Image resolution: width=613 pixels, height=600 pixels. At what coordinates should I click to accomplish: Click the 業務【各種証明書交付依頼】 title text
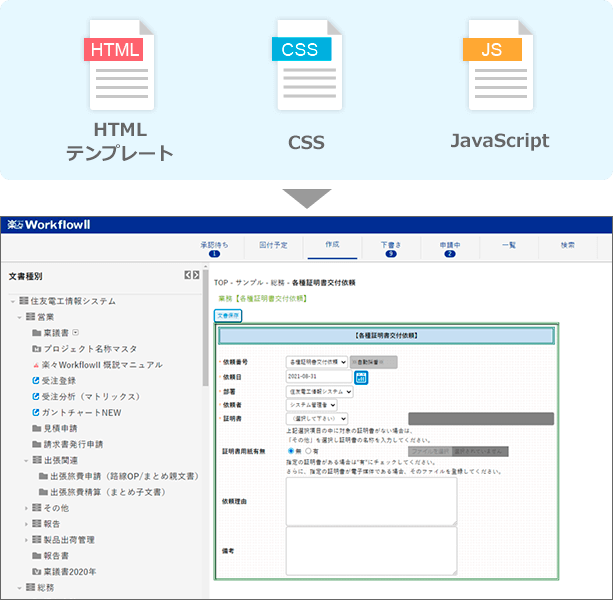pos(263,299)
